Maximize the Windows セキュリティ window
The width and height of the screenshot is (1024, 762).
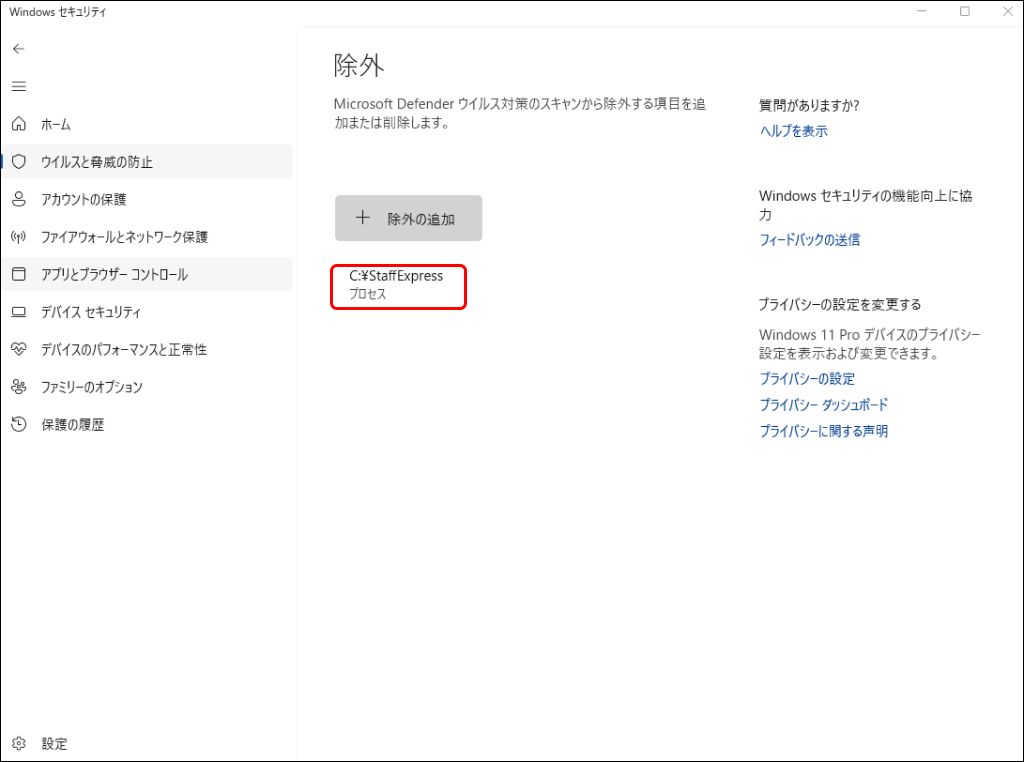coord(965,12)
